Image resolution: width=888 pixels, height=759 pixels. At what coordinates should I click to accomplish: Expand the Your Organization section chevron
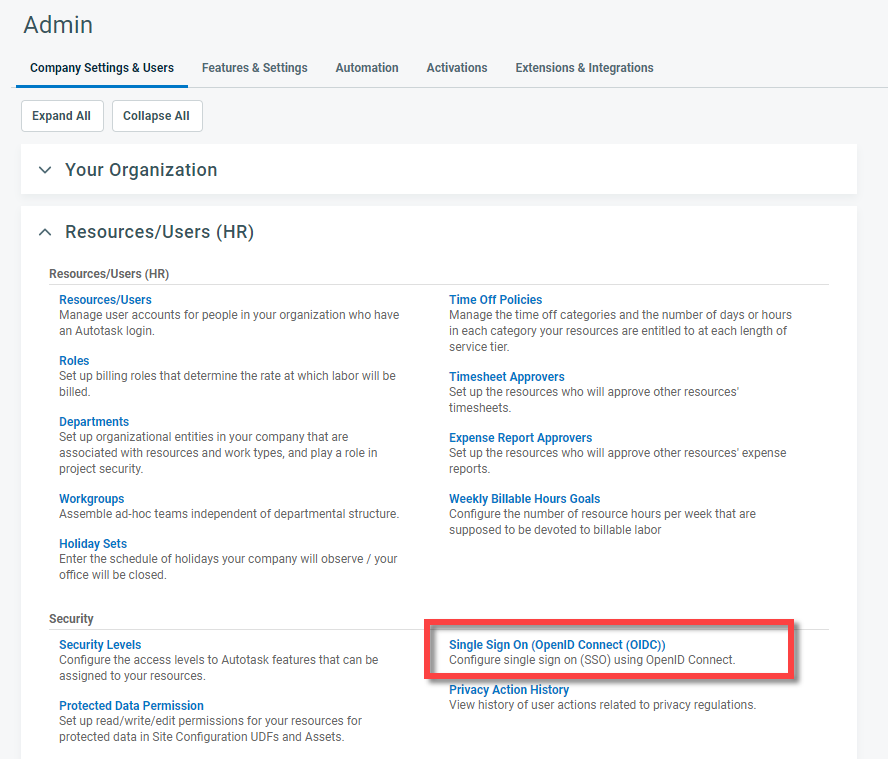point(45,170)
